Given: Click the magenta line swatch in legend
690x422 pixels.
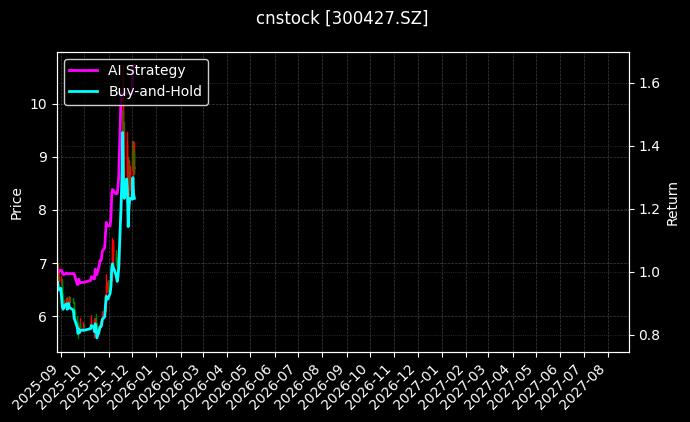Looking at the screenshot, I should (x=83, y=70).
